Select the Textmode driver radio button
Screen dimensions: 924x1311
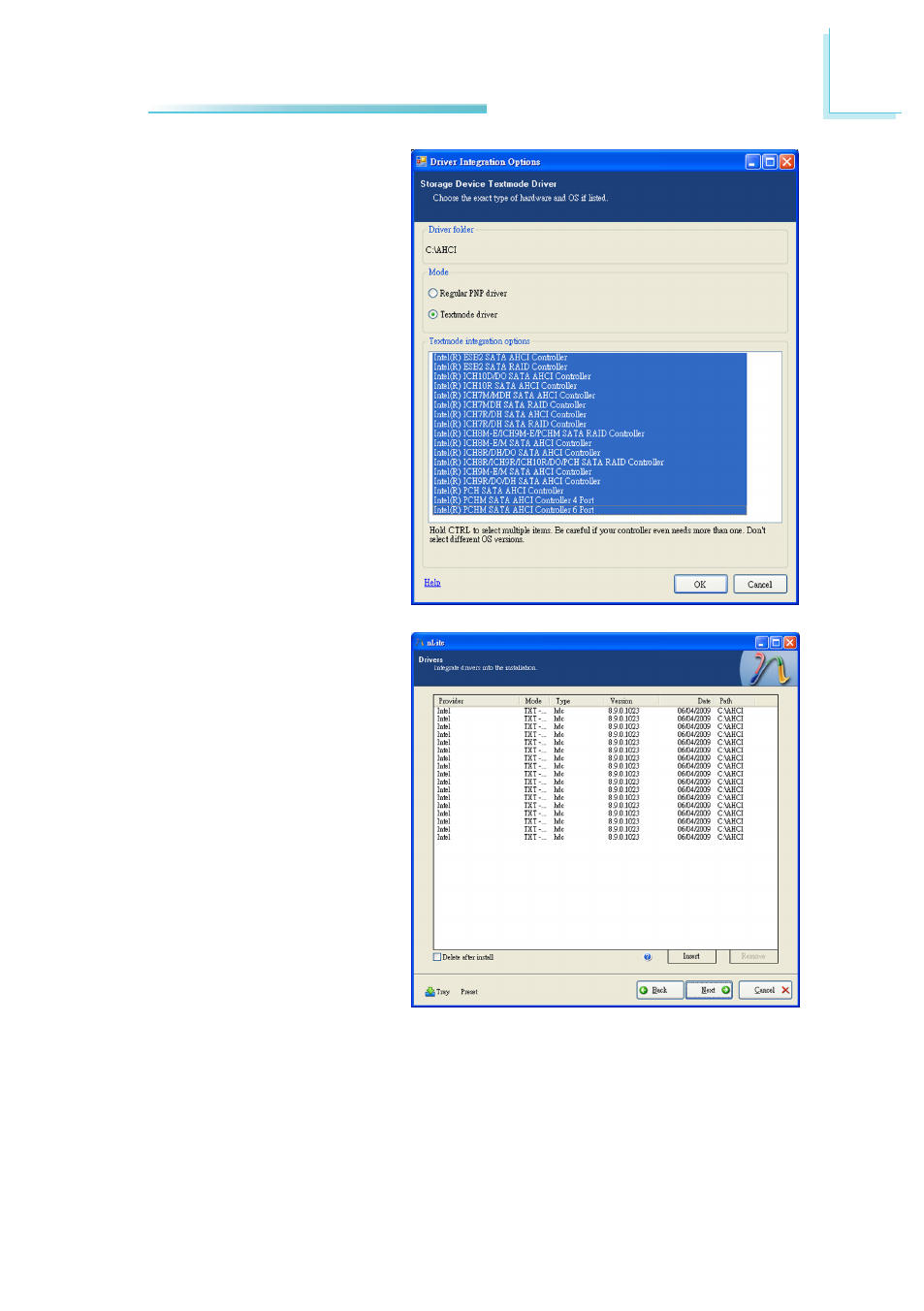(x=433, y=314)
